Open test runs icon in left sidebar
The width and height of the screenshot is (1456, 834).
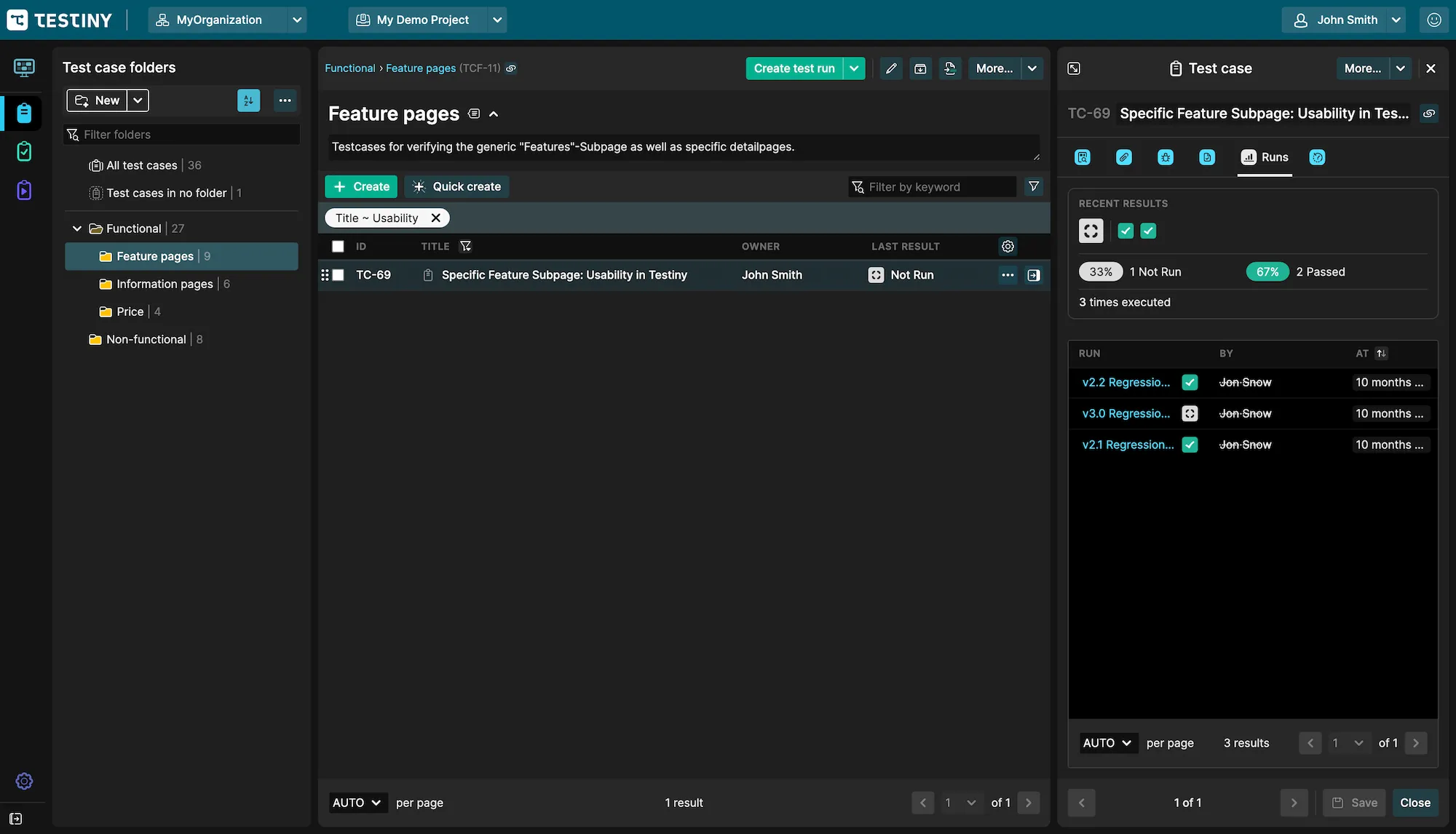pos(24,151)
